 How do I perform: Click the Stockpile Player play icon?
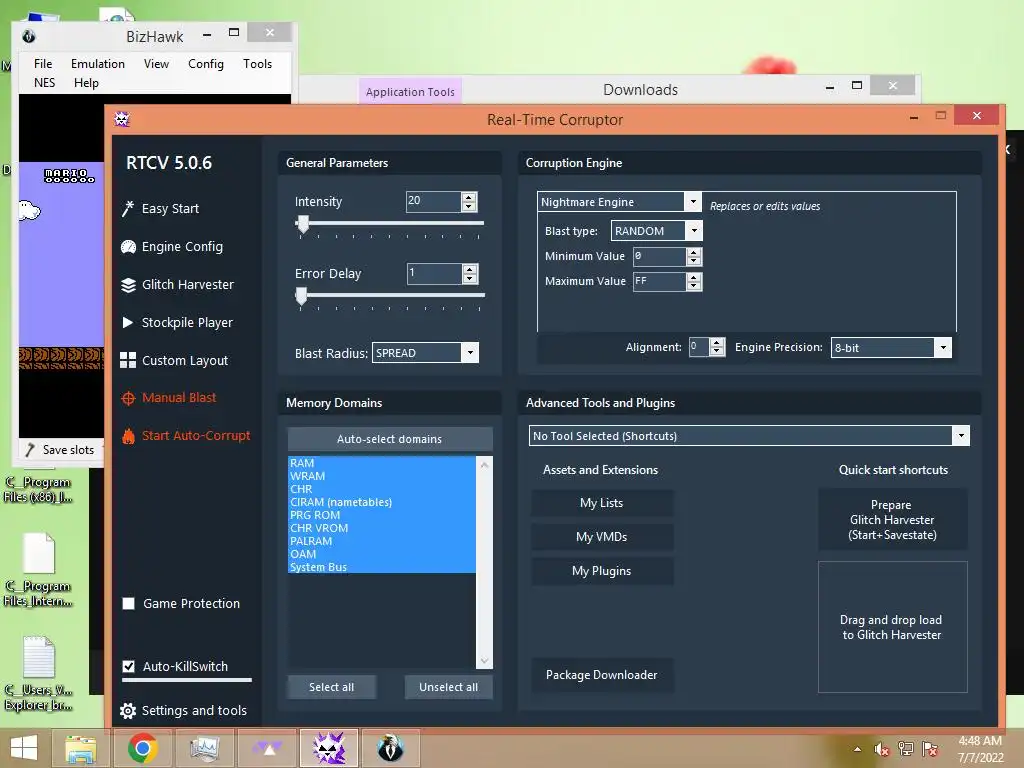(x=128, y=323)
